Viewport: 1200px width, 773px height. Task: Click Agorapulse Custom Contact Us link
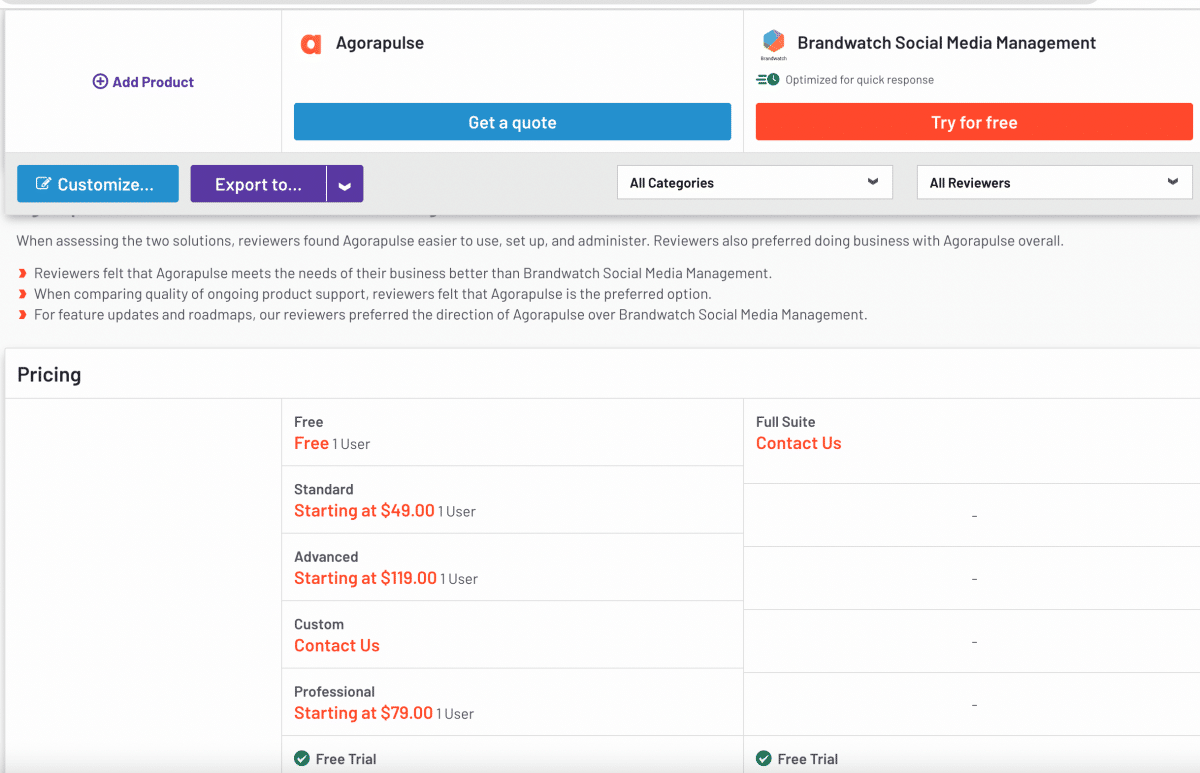tap(337, 646)
